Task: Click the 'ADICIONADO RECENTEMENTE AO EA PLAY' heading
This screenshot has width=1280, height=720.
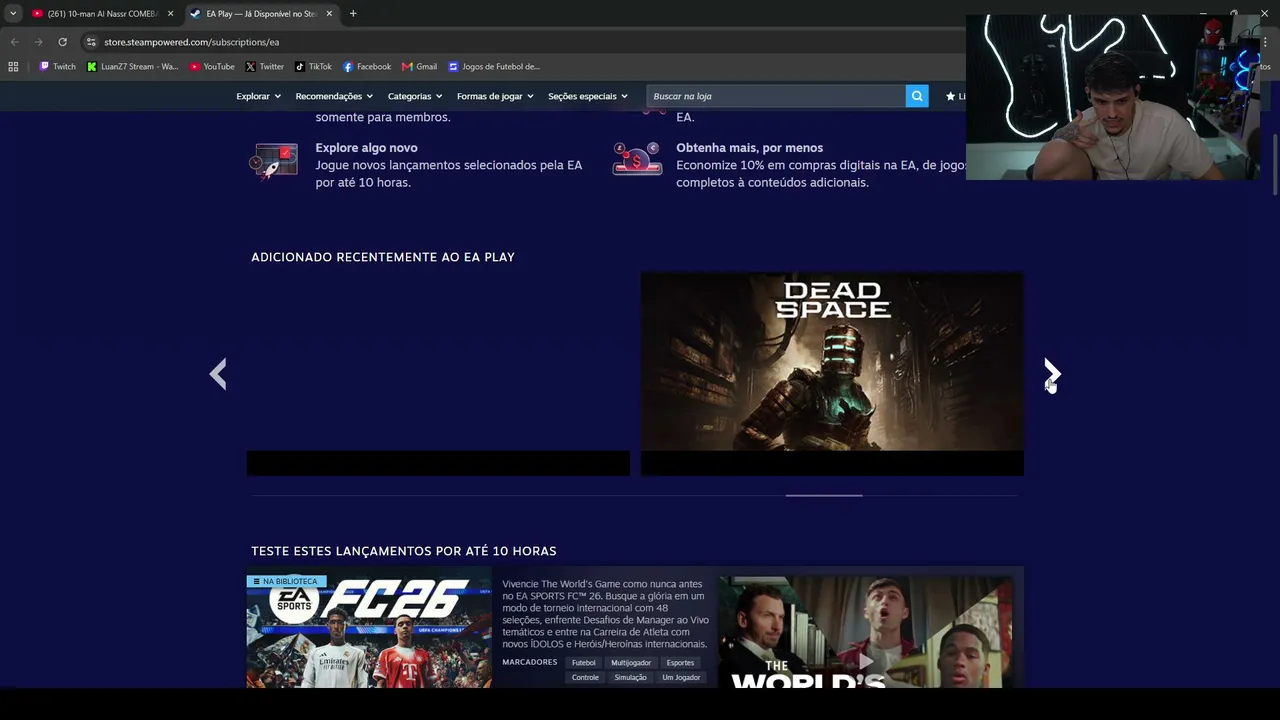Action: click(383, 257)
